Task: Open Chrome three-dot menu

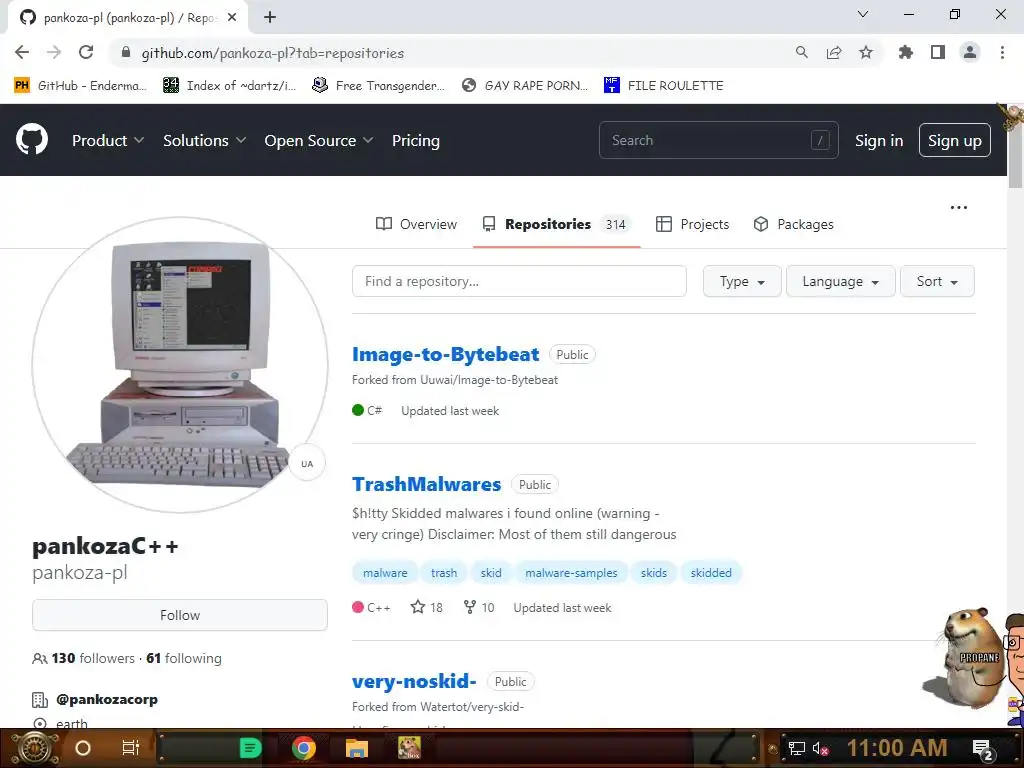Action: coord(1002,53)
